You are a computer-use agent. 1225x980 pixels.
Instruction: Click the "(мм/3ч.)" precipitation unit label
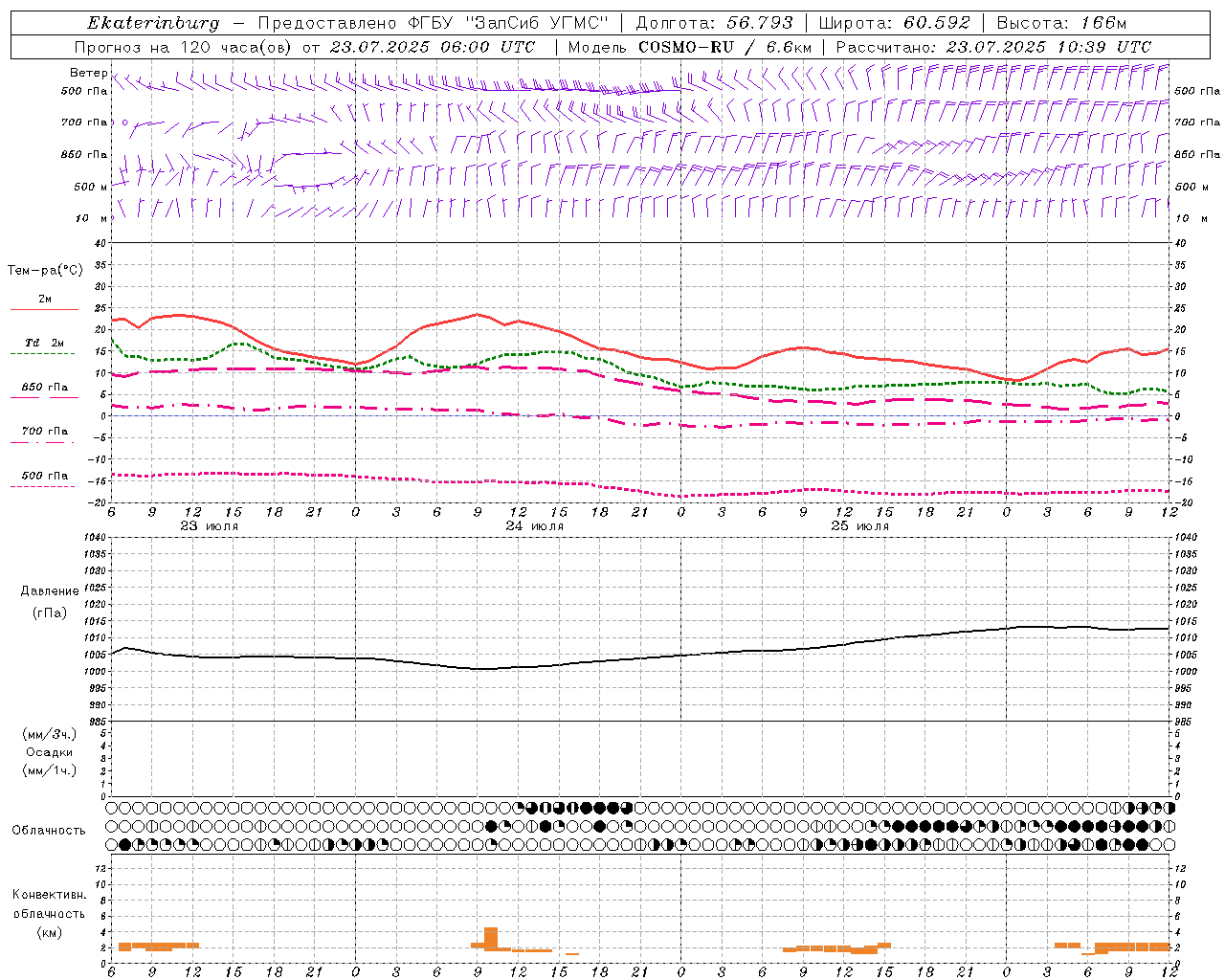coord(49,734)
